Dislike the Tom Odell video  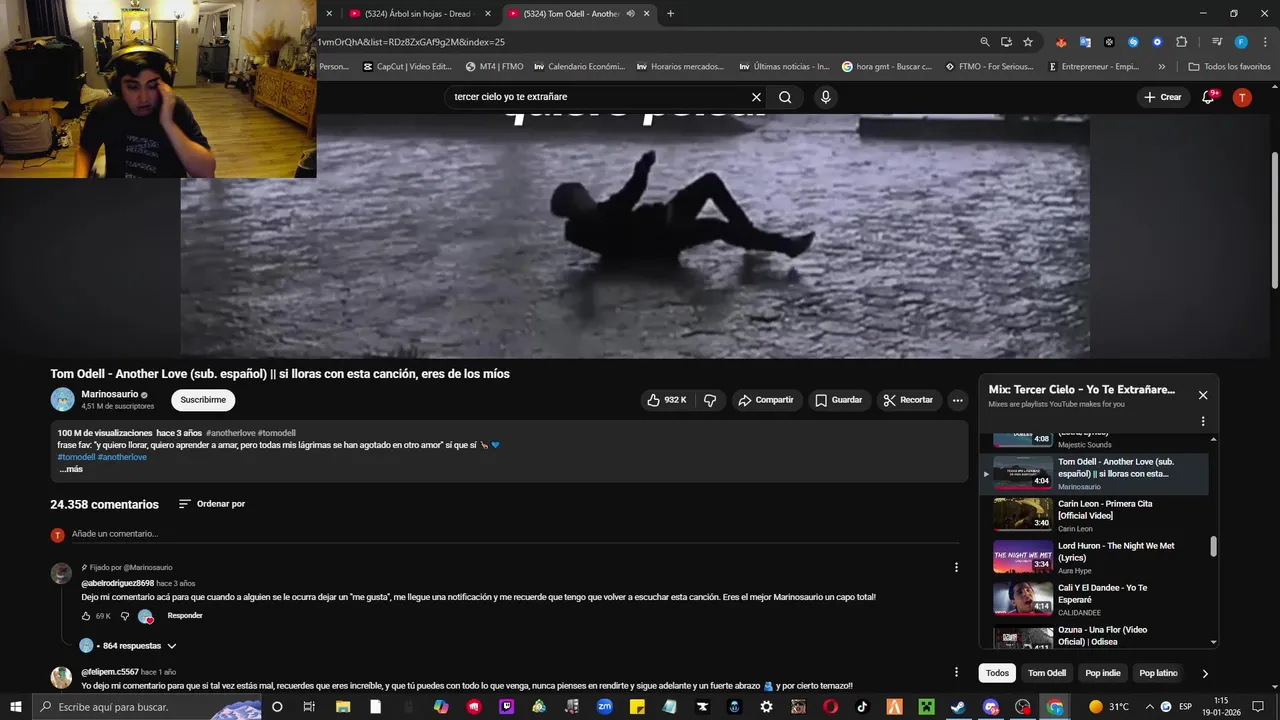coord(710,400)
